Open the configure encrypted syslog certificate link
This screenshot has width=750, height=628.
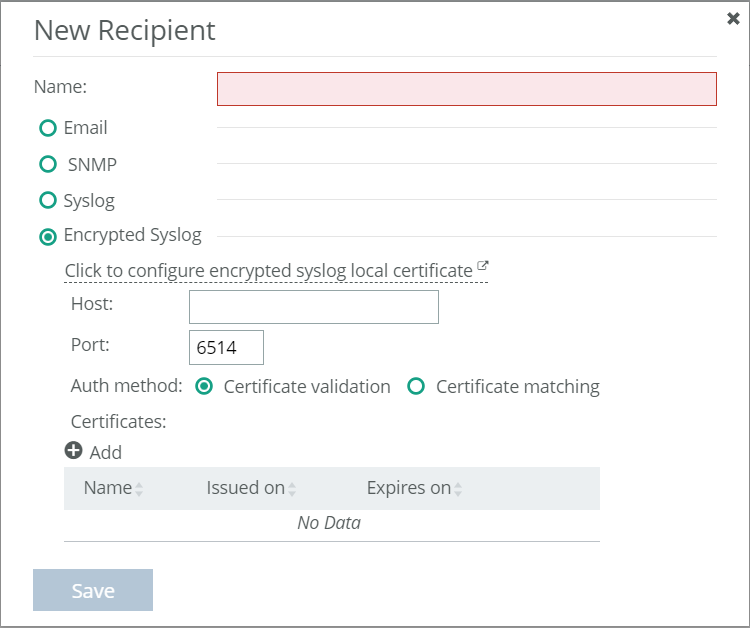pos(268,271)
